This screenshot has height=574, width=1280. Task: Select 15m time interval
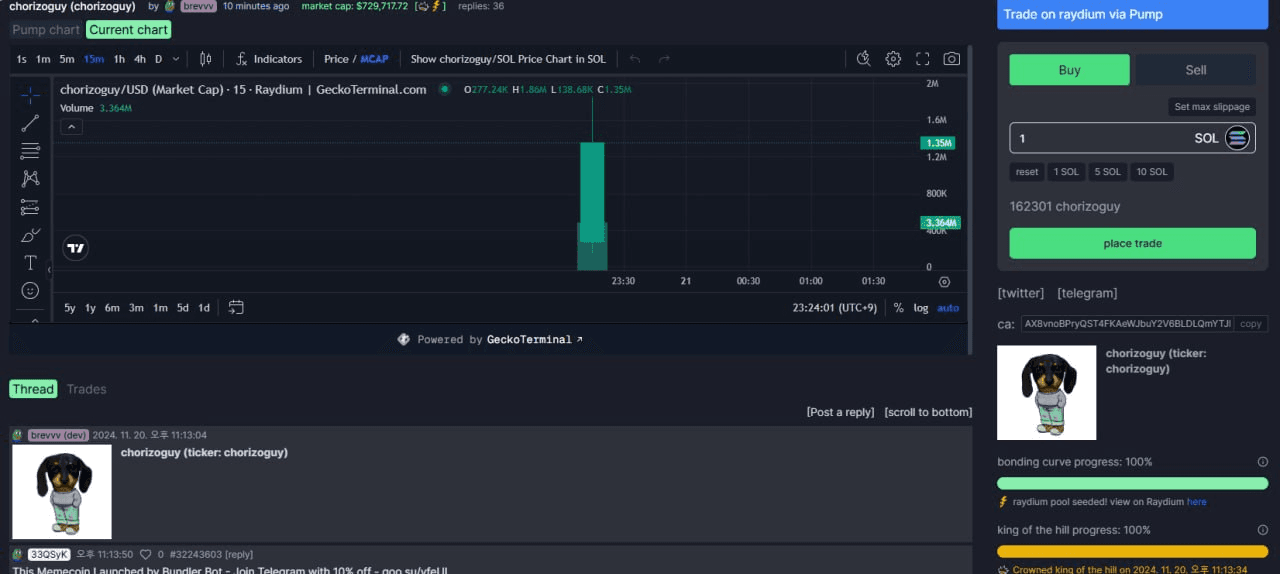(x=94, y=59)
